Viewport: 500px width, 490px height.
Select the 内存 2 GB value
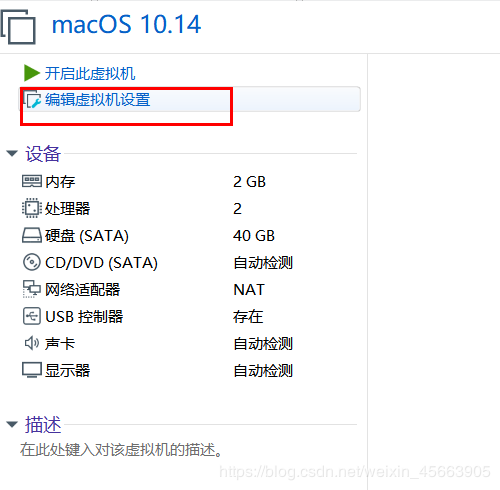point(249,182)
